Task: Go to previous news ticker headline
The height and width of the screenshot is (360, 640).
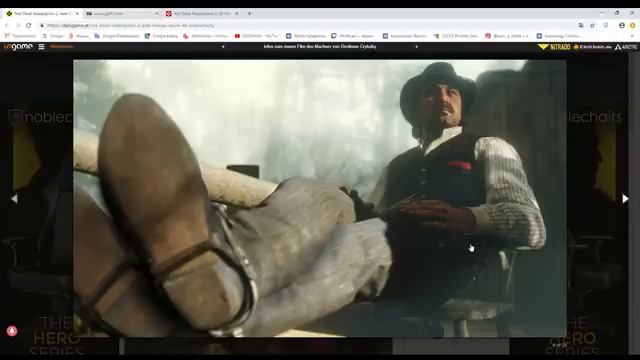Action: [x=223, y=47]
